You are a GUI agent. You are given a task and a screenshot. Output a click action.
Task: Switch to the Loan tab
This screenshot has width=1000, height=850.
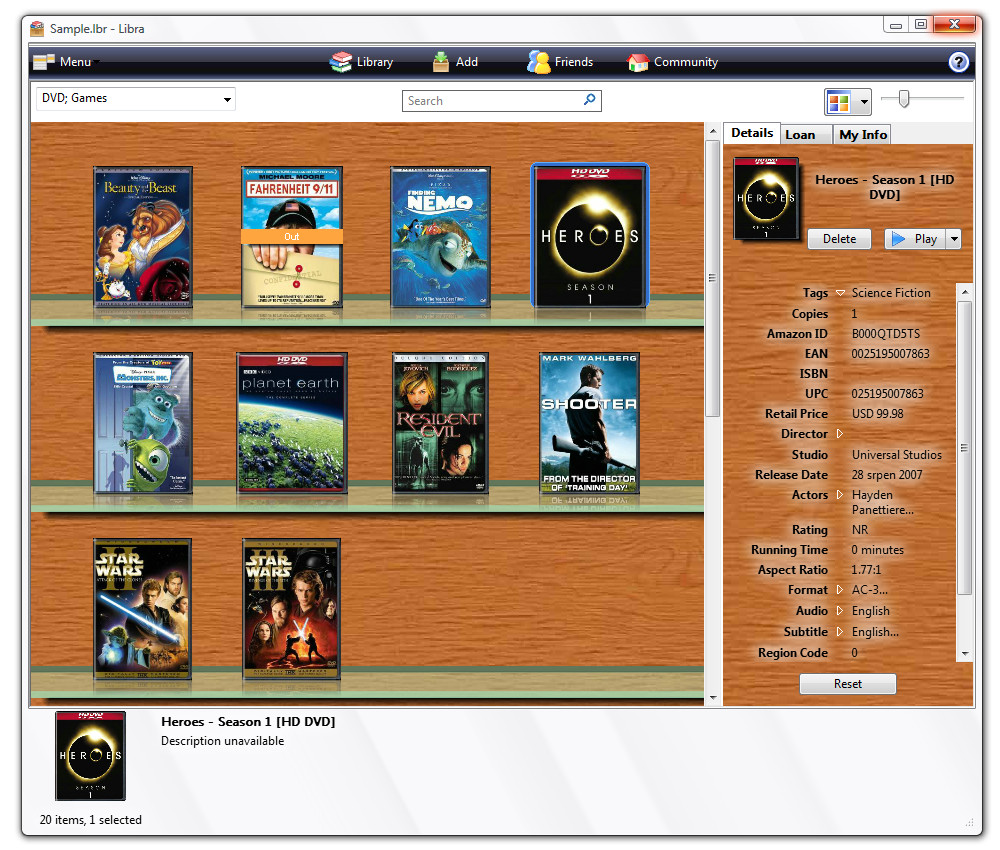click(807, 135)
